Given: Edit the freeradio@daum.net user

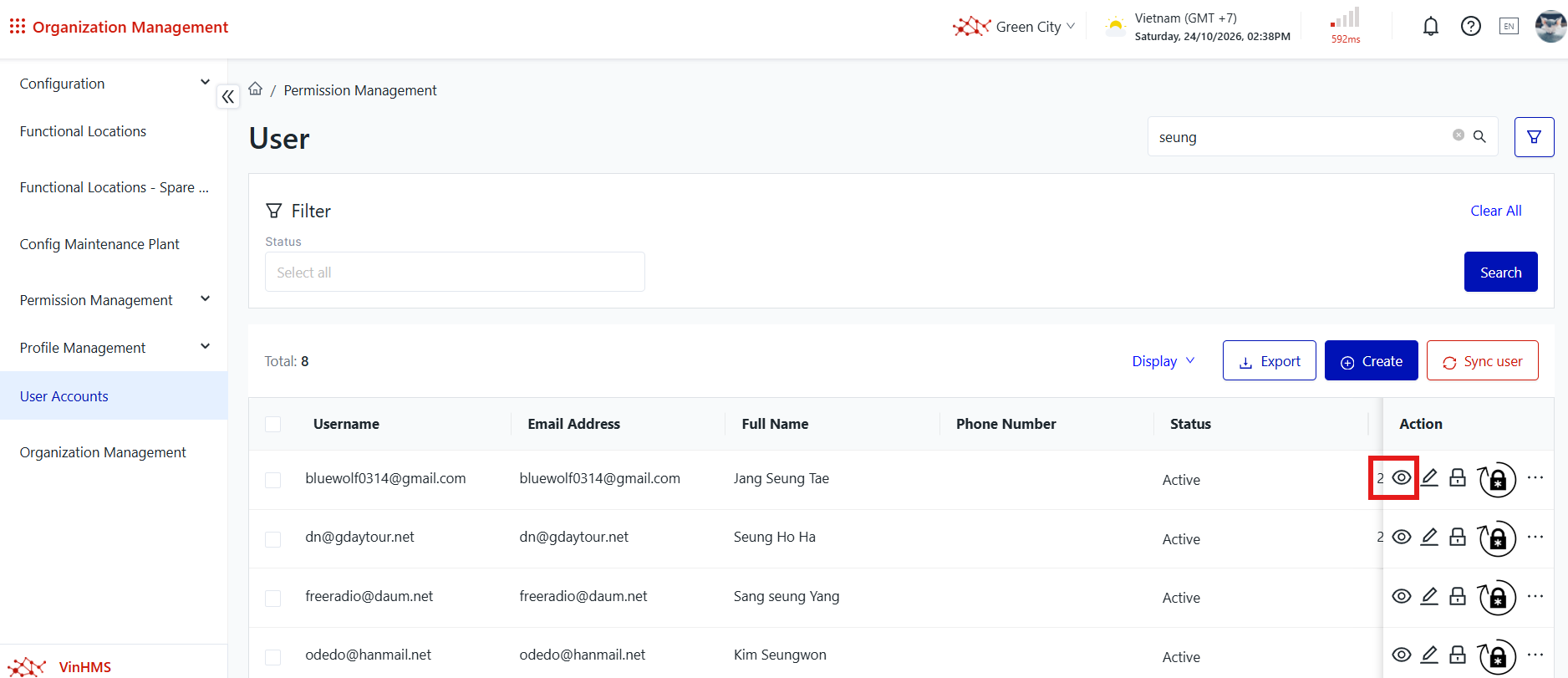Looking at the screenshot, I should pos(1430,596).
